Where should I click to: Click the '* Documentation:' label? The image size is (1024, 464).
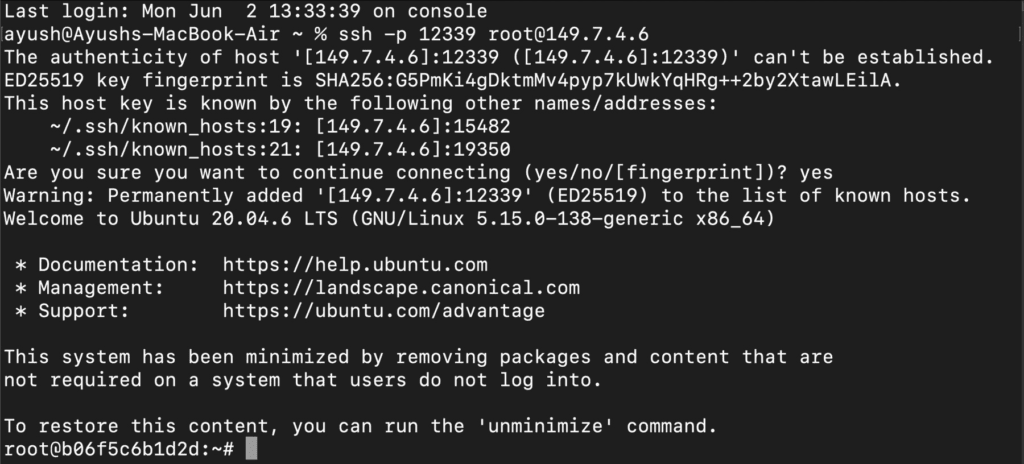coord(106,265)
